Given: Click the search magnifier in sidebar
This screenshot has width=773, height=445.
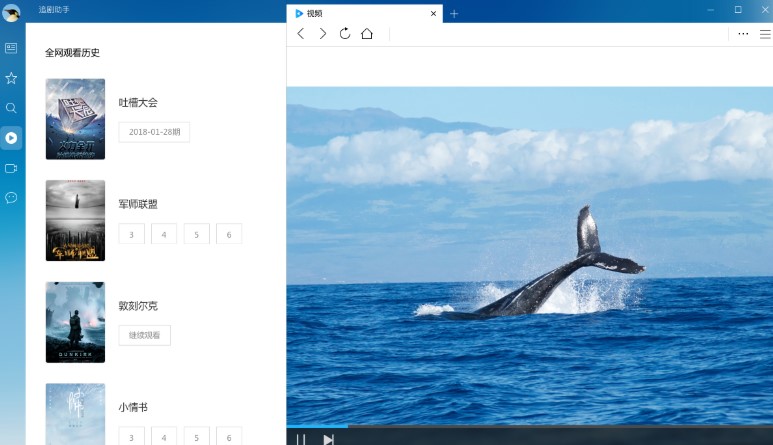Looking at the screenshot, I should pyautogui.click(x=11, y=108).
